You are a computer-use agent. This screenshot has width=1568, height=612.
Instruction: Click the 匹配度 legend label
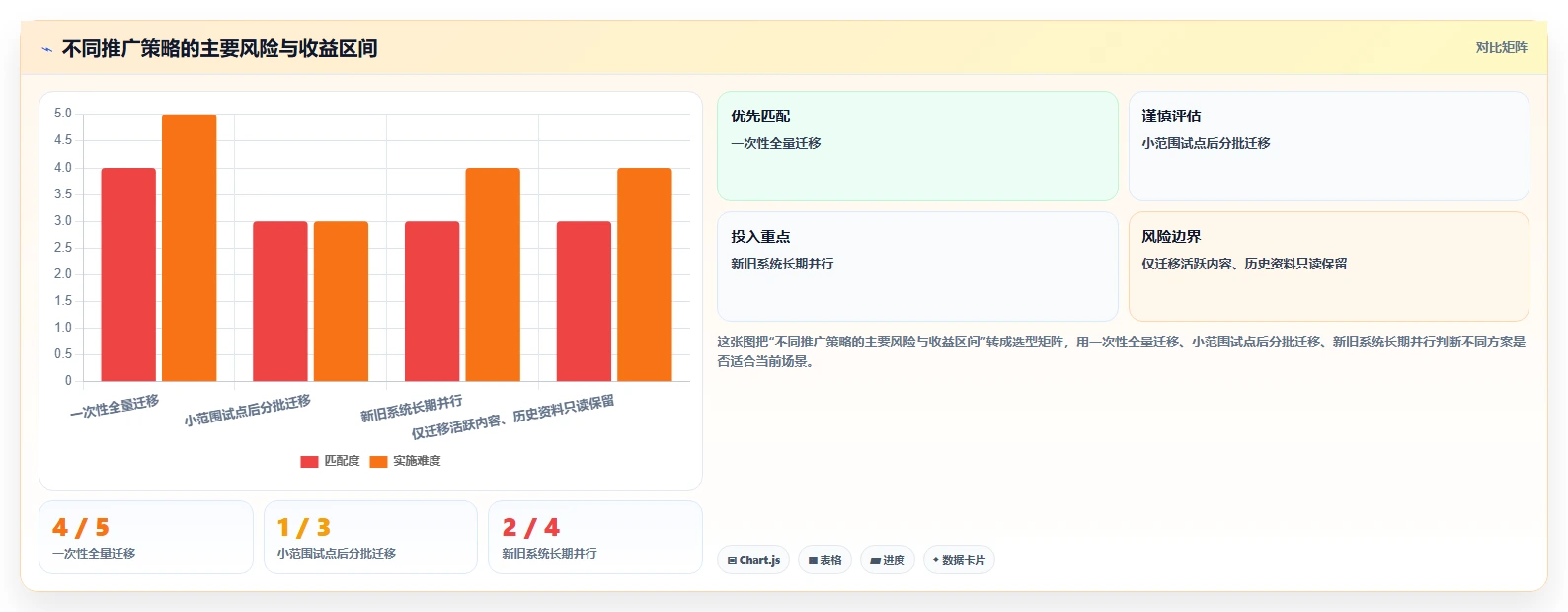point(342,461)
